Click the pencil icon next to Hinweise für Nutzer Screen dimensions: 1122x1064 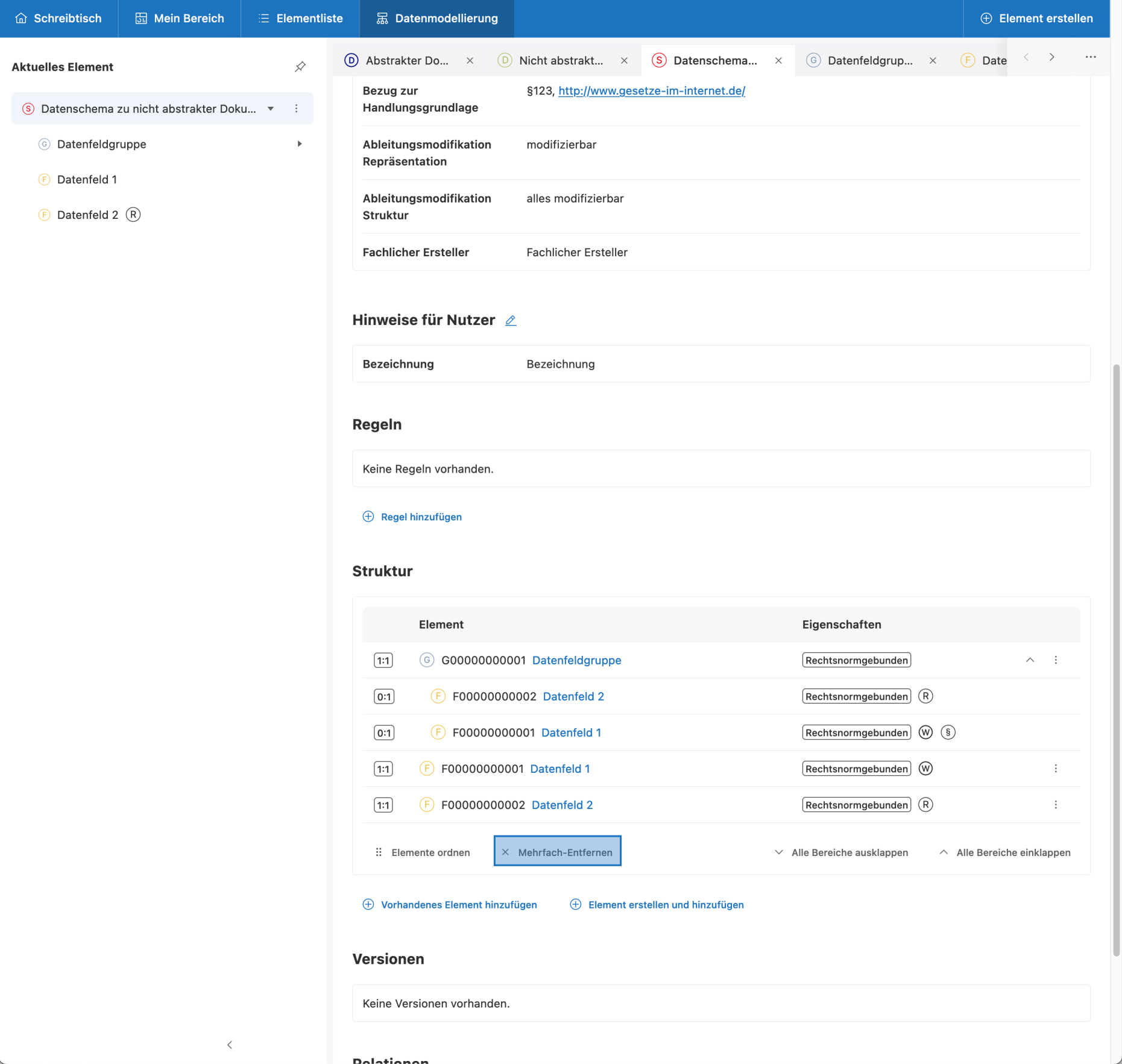pyautogui.click(x=511, y=321)
